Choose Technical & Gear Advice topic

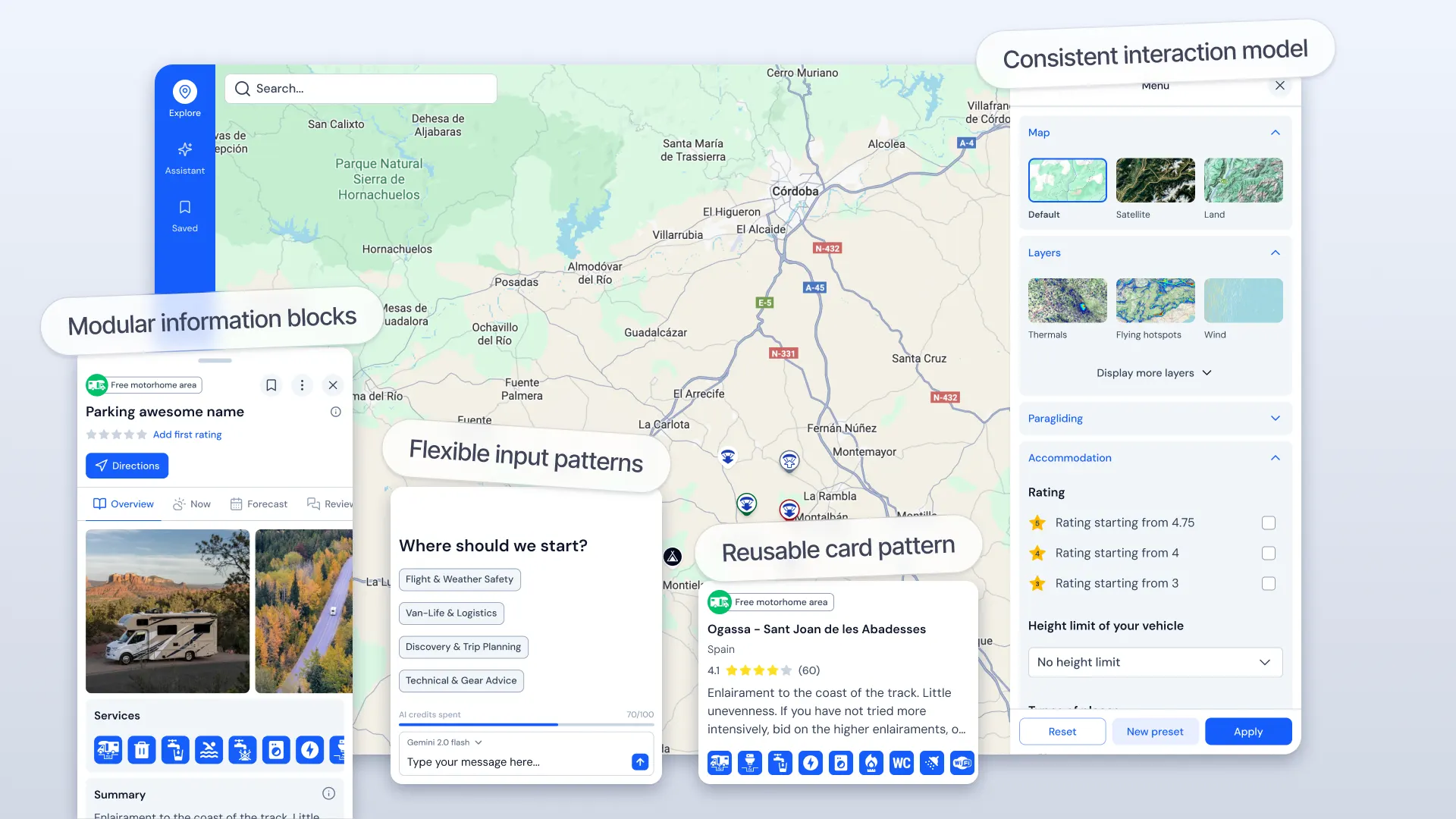(x=461, y=681)
